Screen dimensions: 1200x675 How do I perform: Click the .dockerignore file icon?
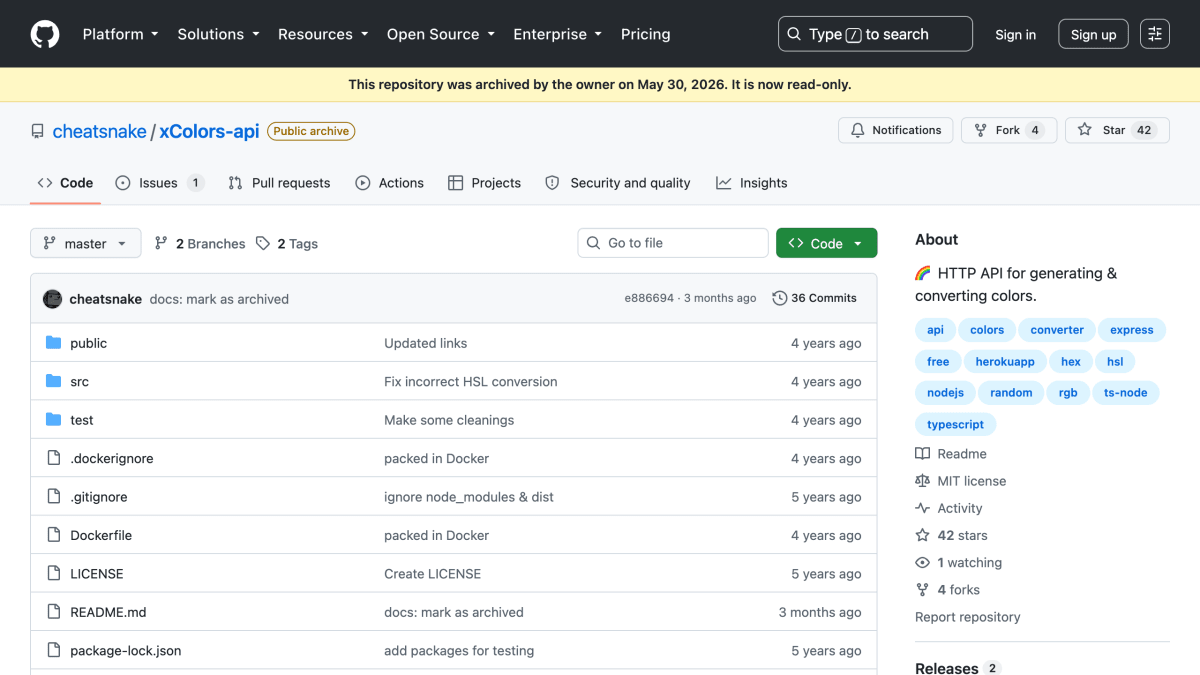tap(54, 458)
